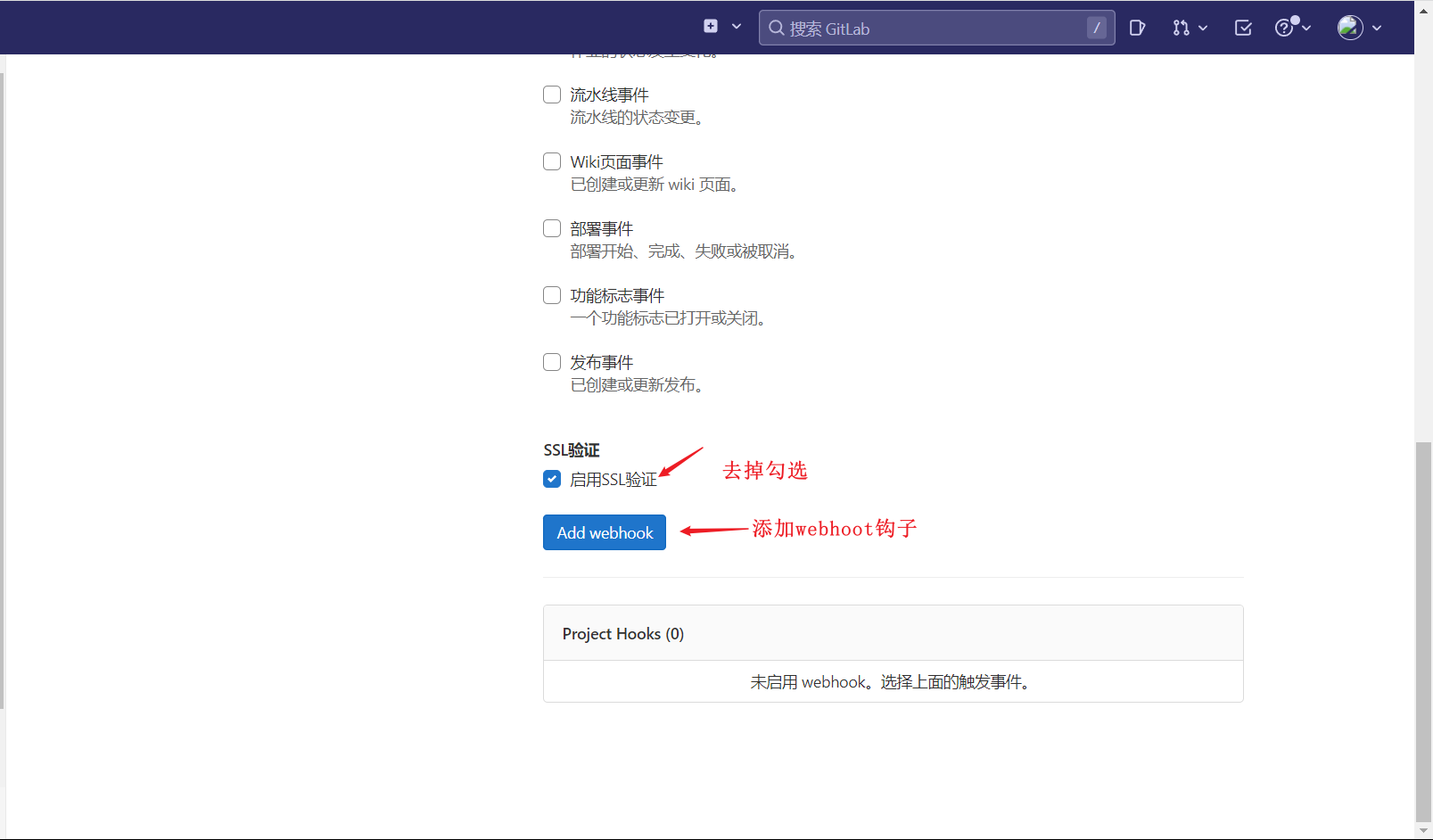Select the 发布事件 checkbox
This screenshot has width=1433, height=840.
[x=552, y=362]
